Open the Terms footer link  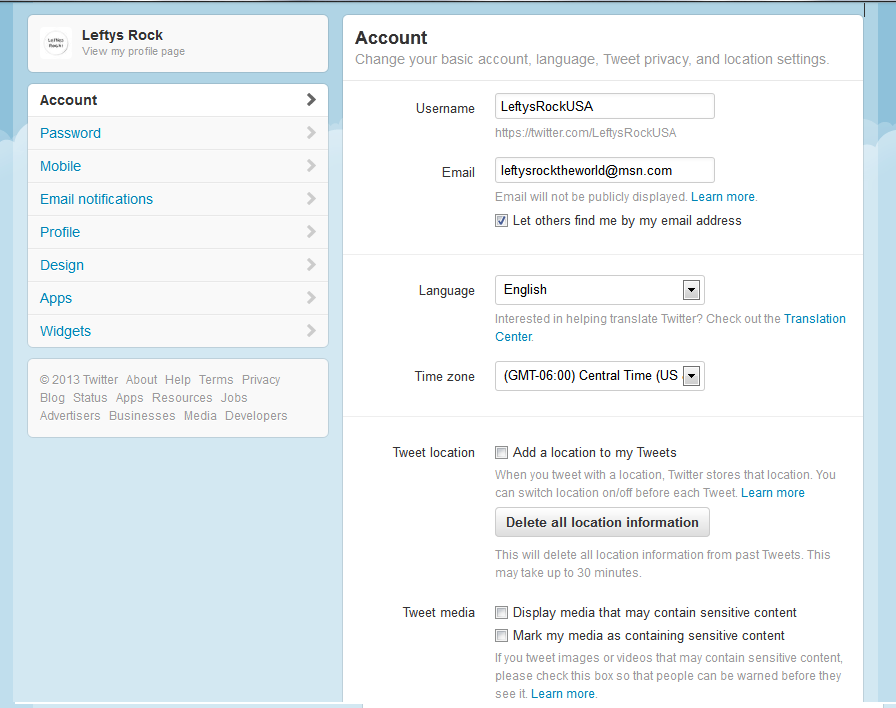216,380
